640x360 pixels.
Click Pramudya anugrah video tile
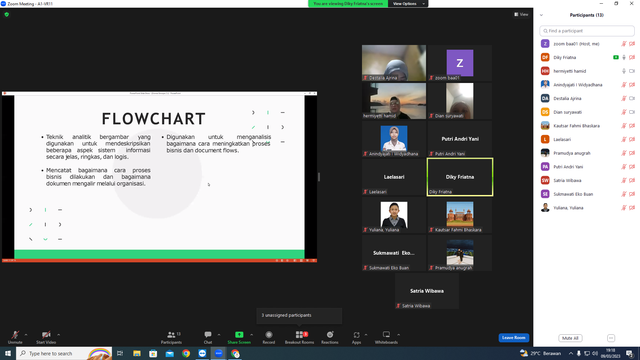click(460, 253)
